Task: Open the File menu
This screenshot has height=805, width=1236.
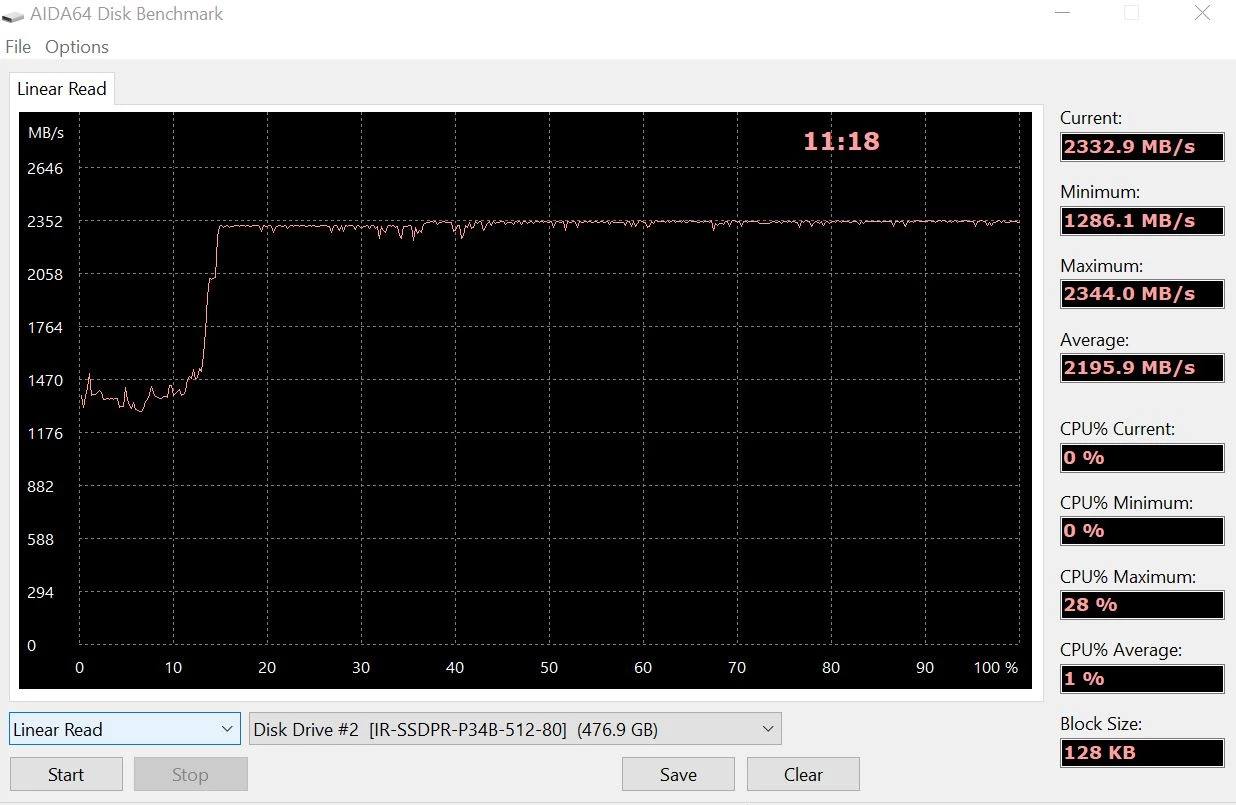Action: pyautogui.click(x=18, y=47)
